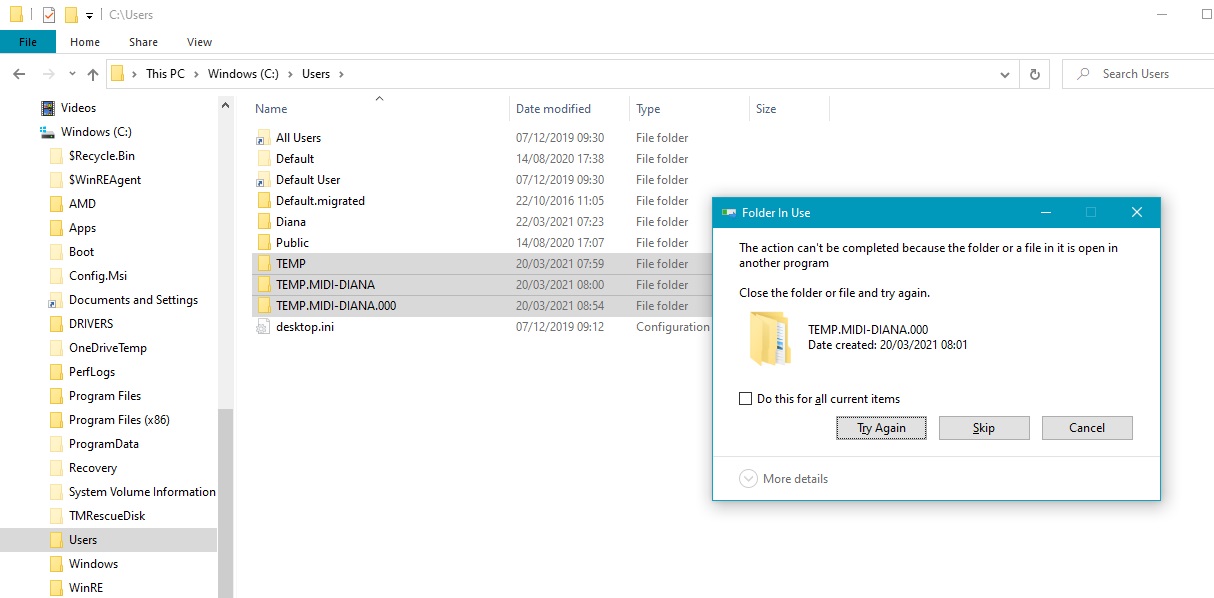The width and height of the screenshot is (1214, 598).
Task: Select Program Files (x86) in the tree
Action: pos(119,420)
